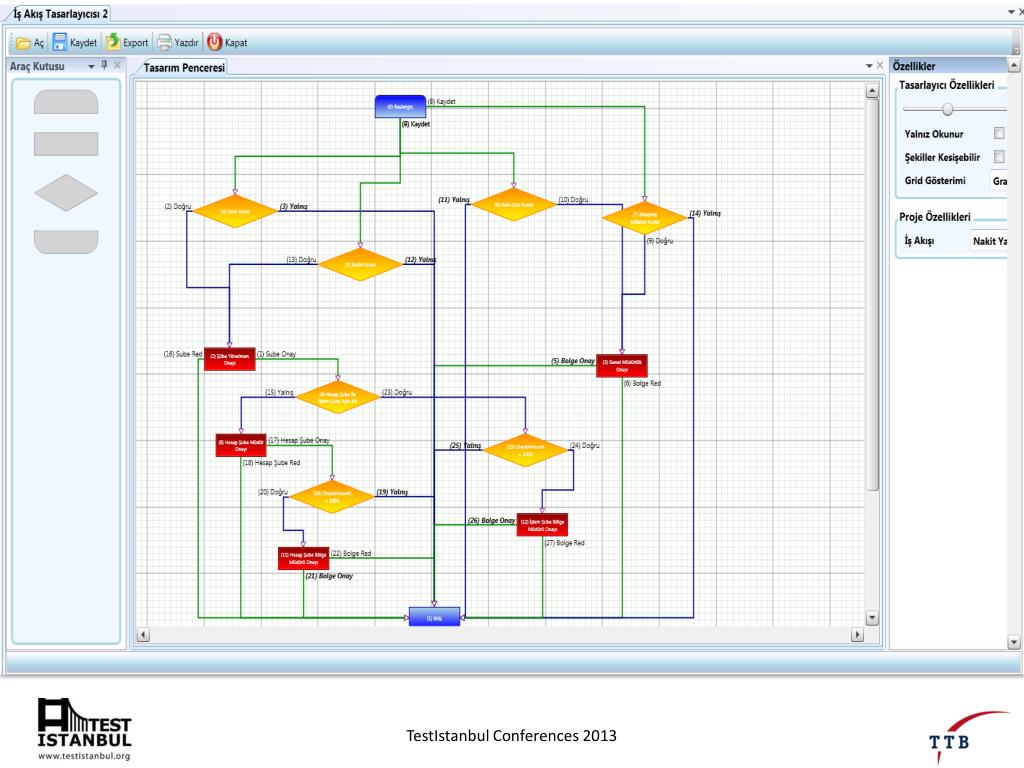The height and width of the screenshot is (768, 1024).
Task: Click the Özellikler panel scroll up arrow
Action: tap(1014, 65)
